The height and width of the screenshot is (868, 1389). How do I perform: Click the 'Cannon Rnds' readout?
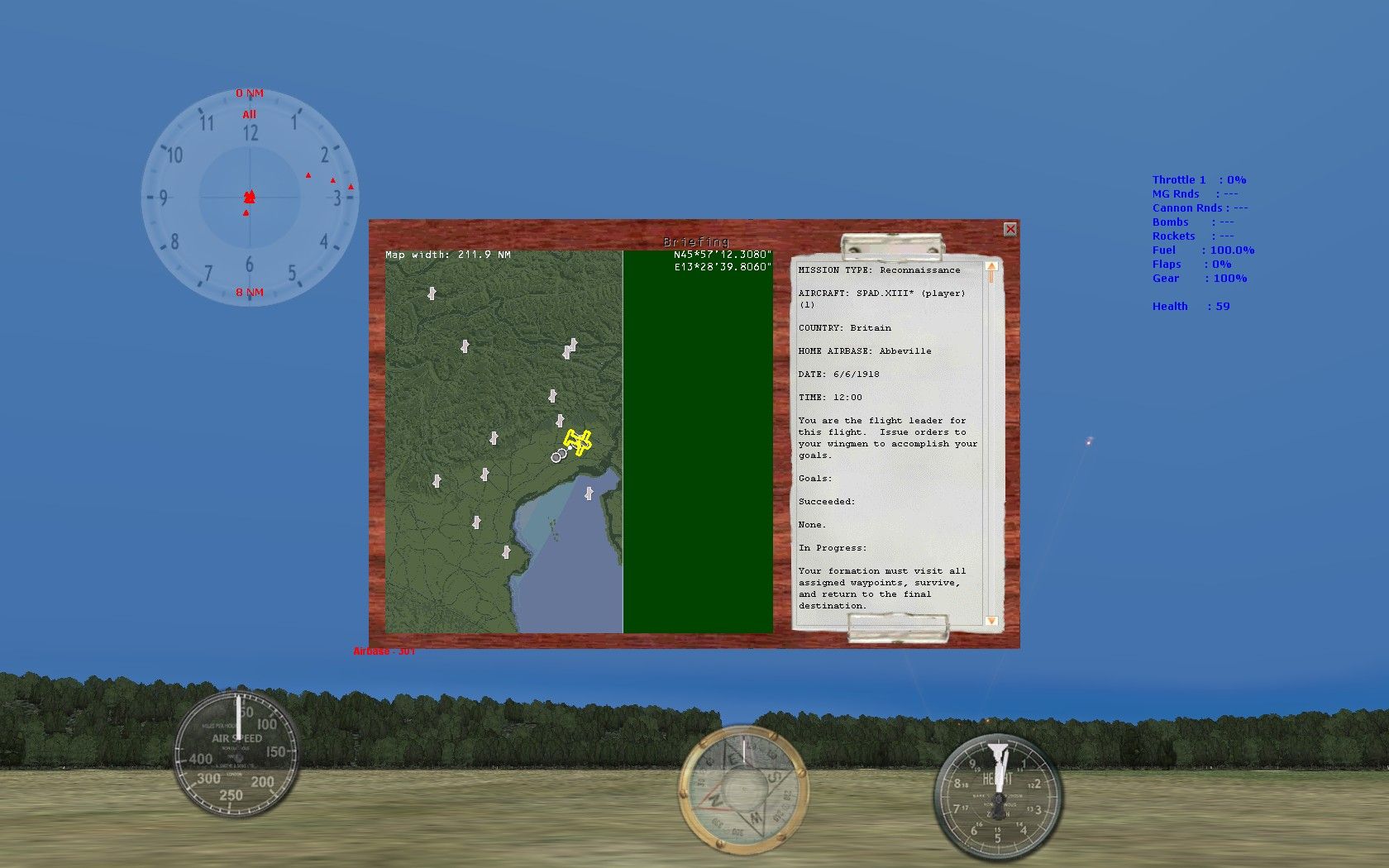click(1200, 207)
